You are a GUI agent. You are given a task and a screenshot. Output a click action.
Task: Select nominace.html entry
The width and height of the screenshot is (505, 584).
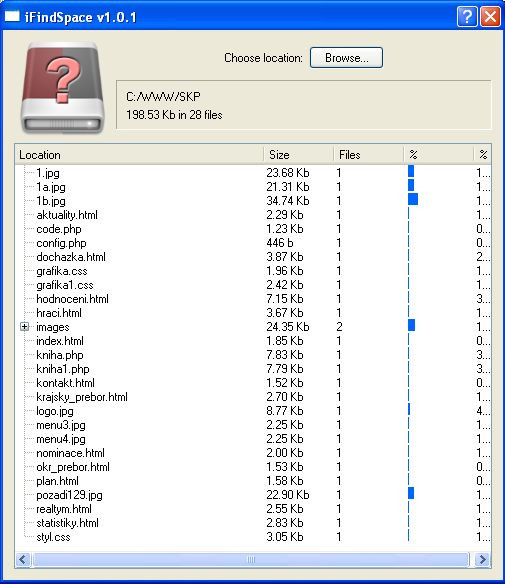[70, 453]
